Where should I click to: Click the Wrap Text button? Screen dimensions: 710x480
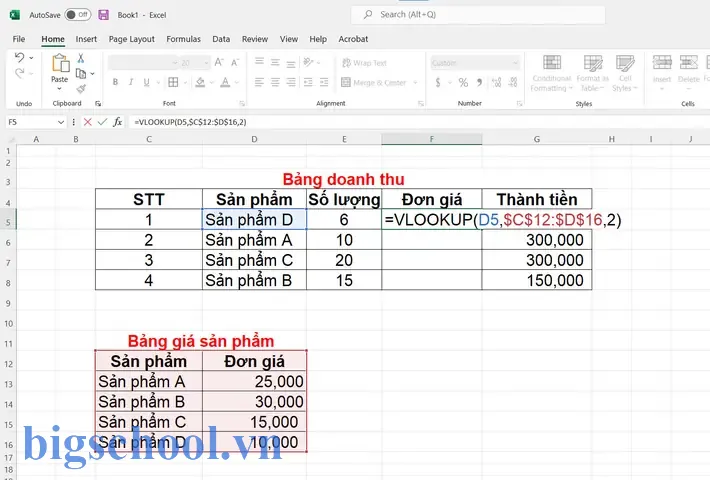365,63
